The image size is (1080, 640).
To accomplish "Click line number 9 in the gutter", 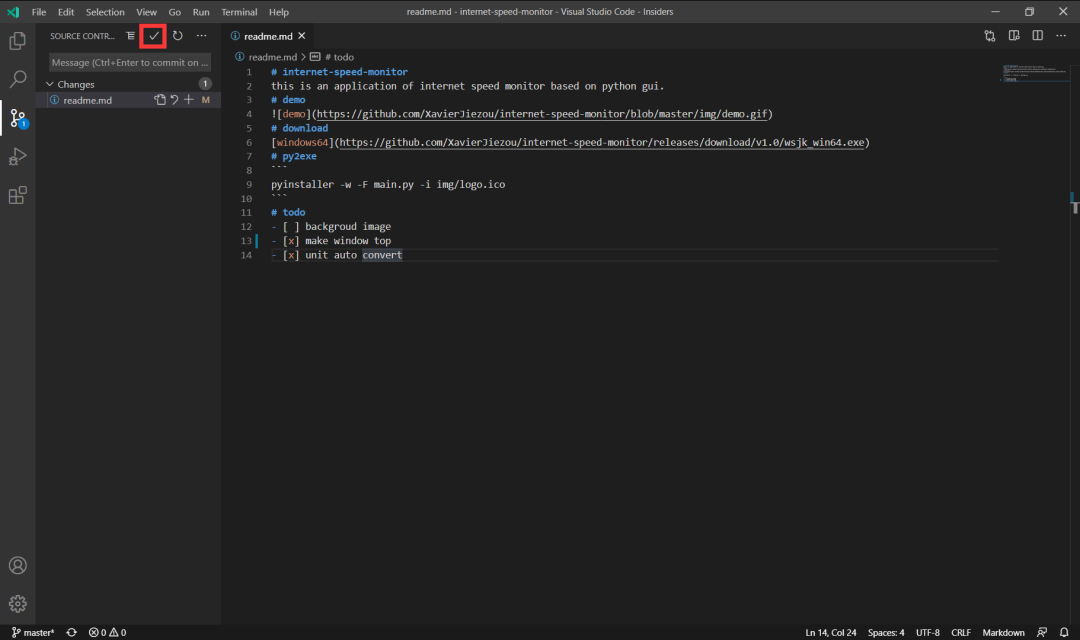I will pyautogui.click(x=249, y=185).
